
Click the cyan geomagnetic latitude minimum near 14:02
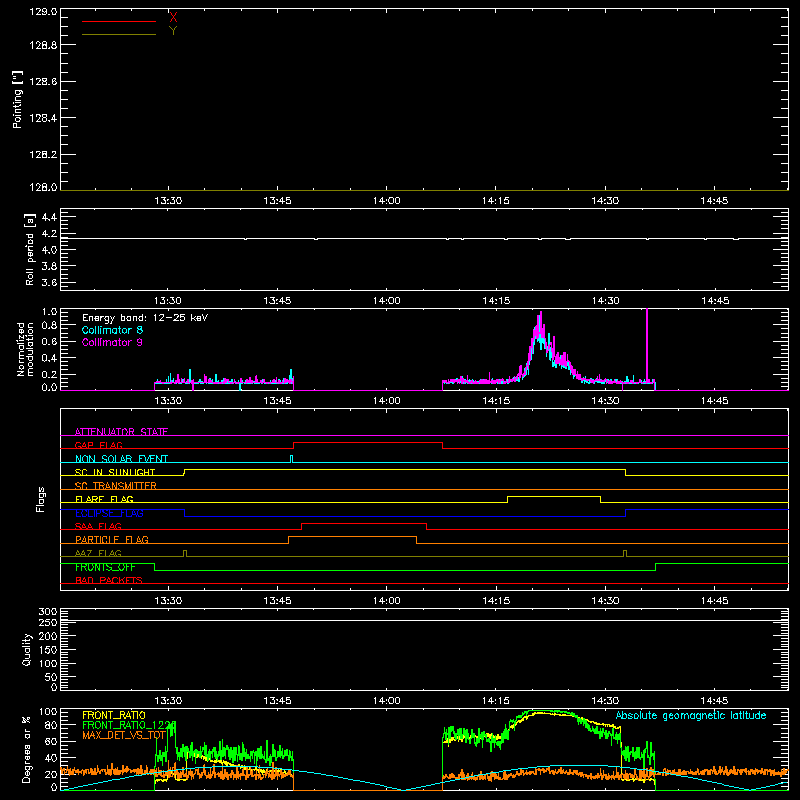tap(404, 789)
